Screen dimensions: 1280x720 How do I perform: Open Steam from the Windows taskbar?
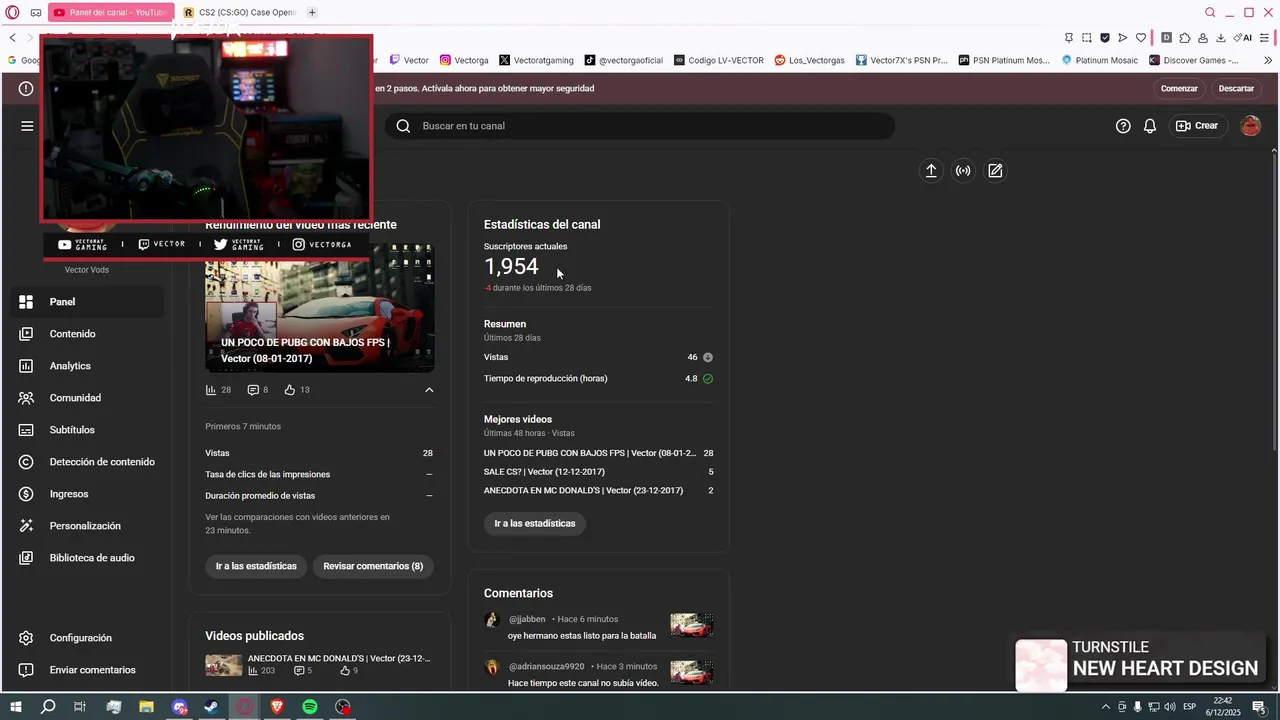211,707
